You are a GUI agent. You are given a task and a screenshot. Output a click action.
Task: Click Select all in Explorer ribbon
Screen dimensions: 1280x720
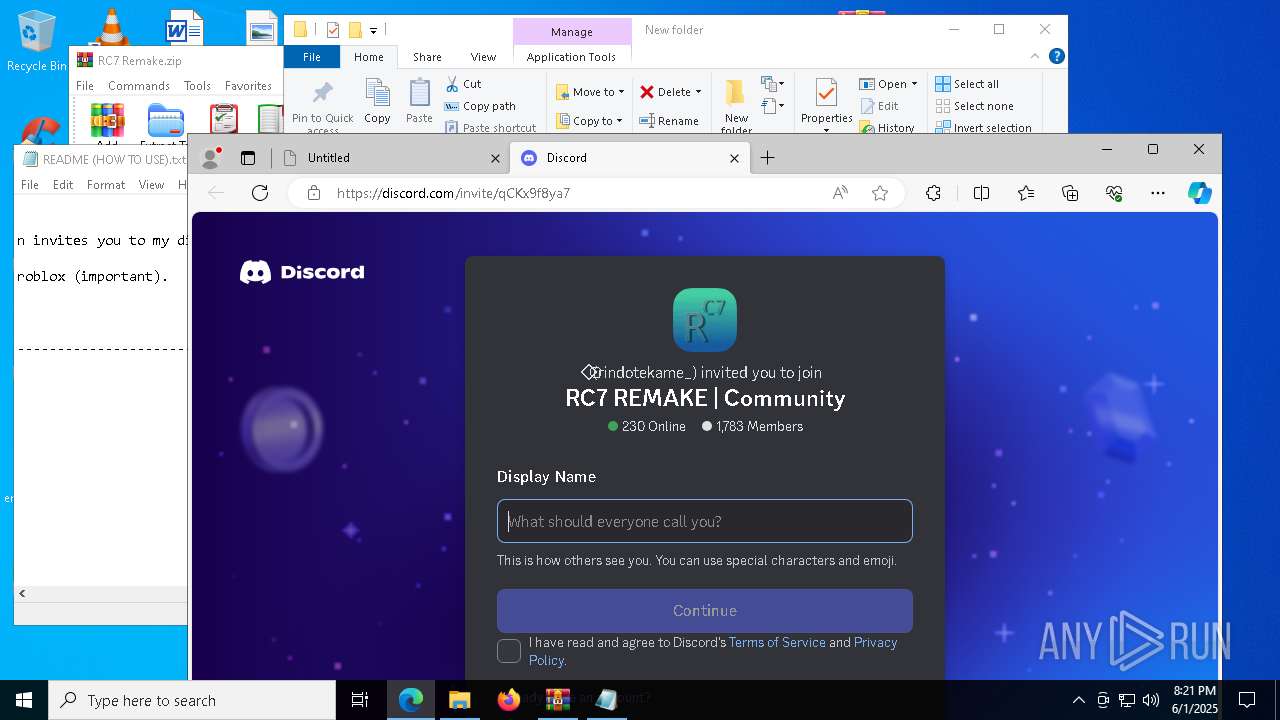point(967,84)
